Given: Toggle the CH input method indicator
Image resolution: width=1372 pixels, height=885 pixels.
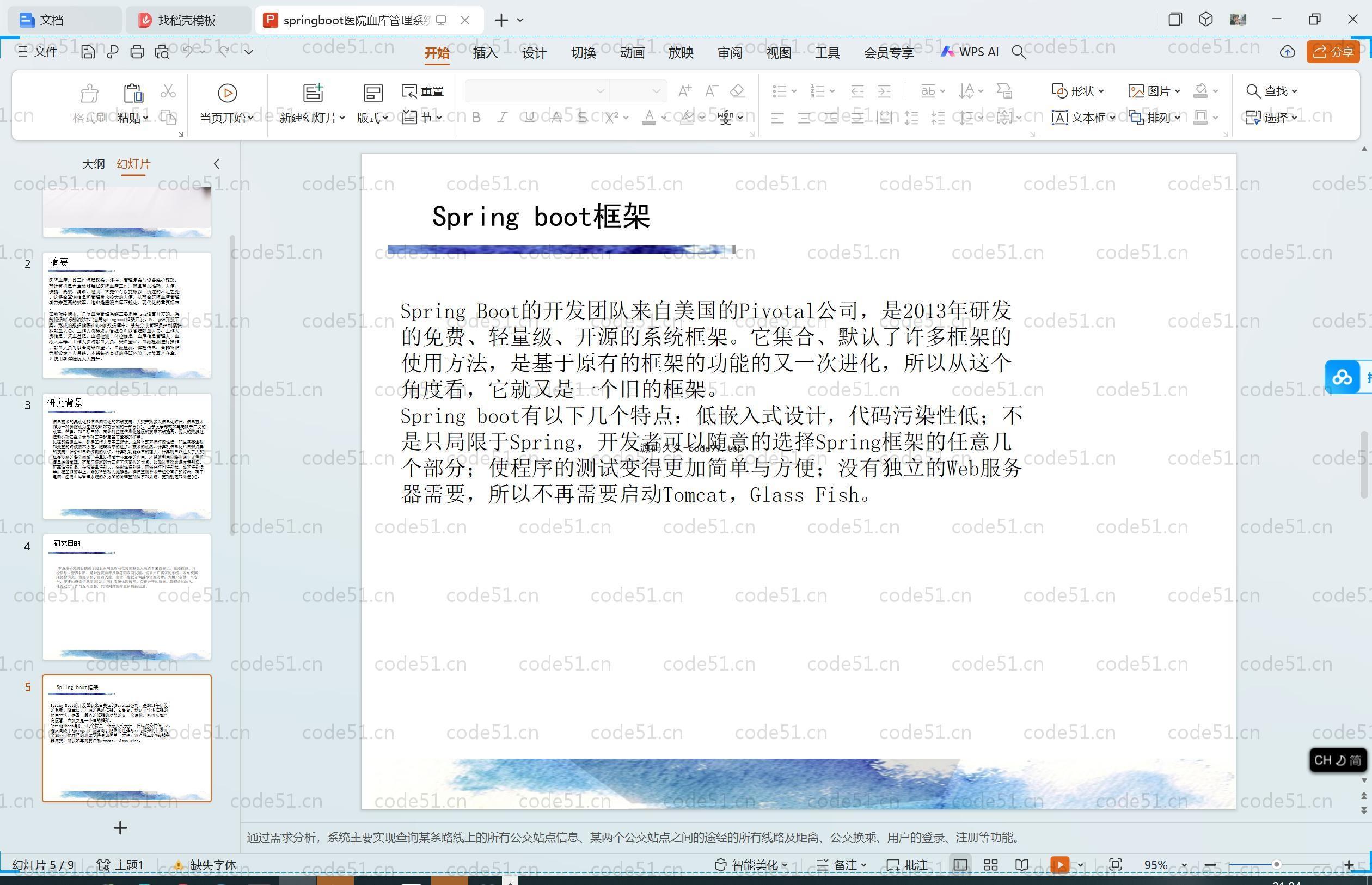Looking at the screenshot, I should click(1338, 760).
